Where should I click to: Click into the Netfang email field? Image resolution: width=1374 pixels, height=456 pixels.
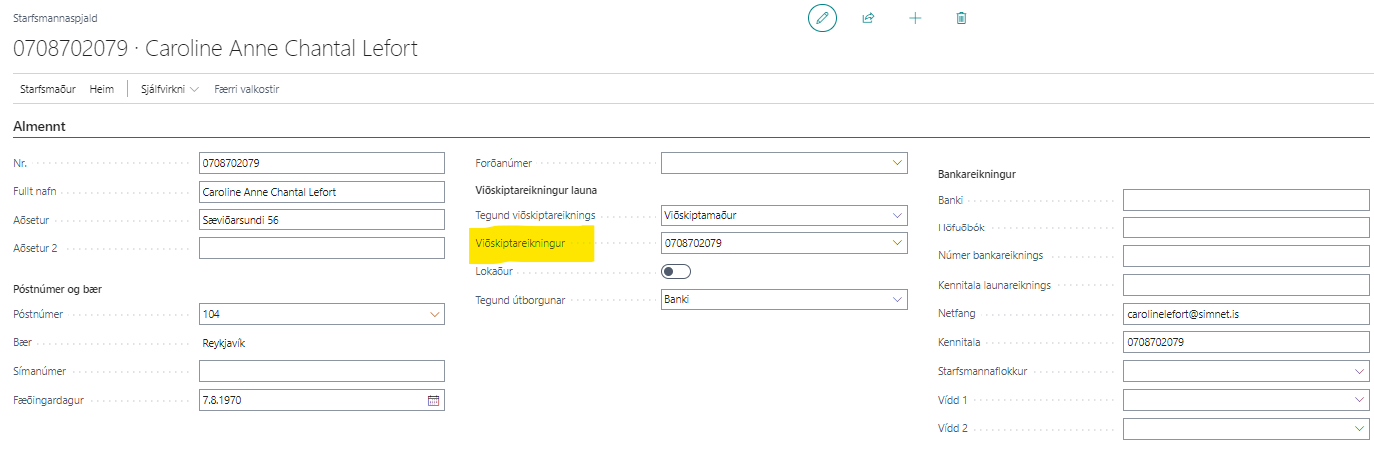[1245, 314]
